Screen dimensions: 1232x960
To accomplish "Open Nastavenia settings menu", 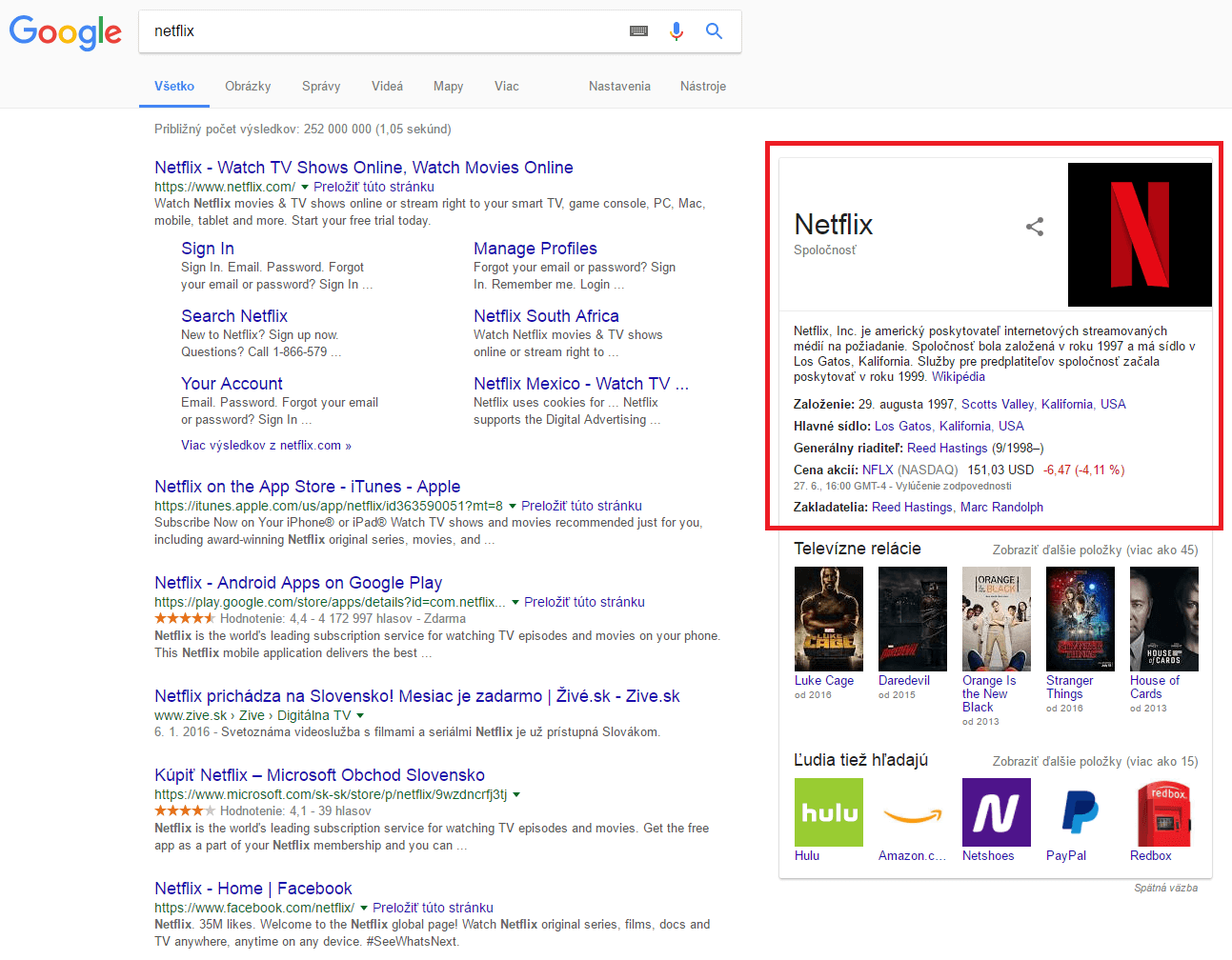I will point(619,86).
